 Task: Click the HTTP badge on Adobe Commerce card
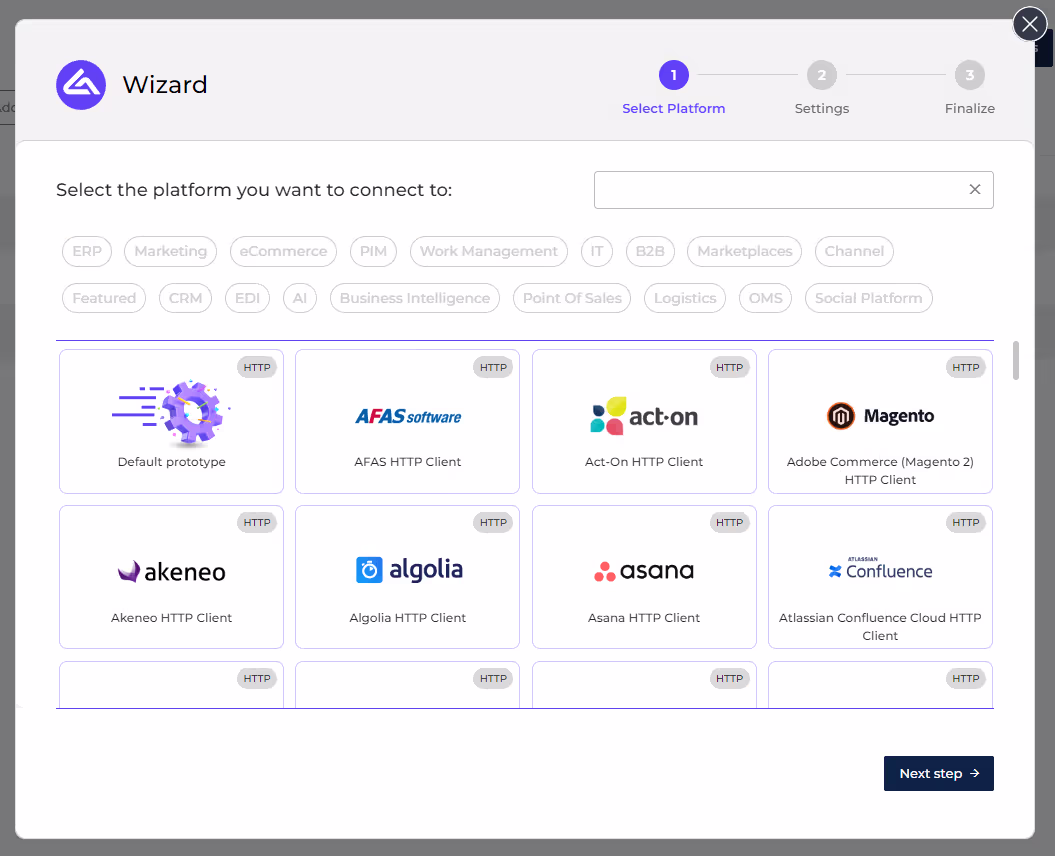pyautogui.click(x=966, y=367)
